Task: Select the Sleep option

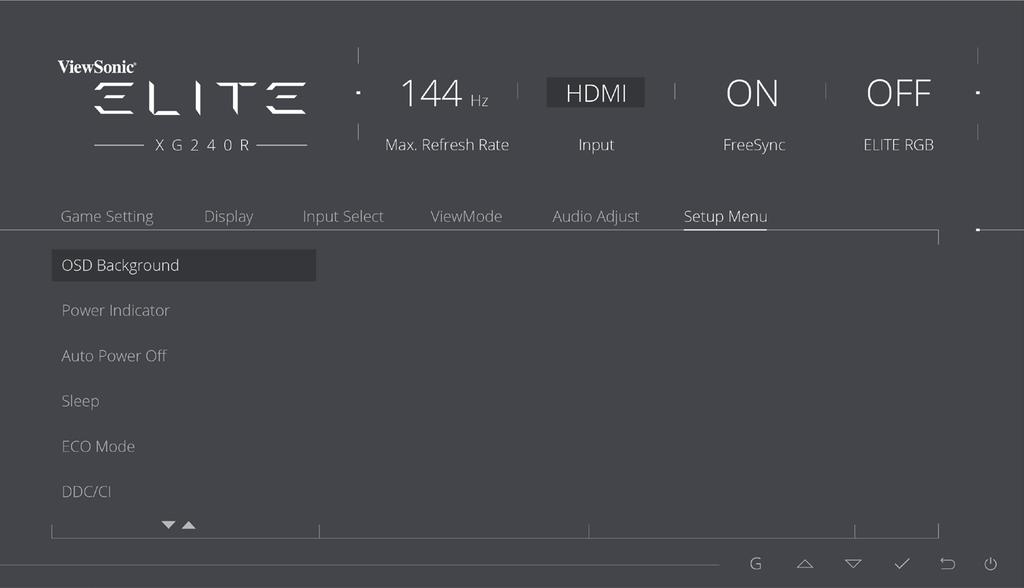Action: pos(80,401)
